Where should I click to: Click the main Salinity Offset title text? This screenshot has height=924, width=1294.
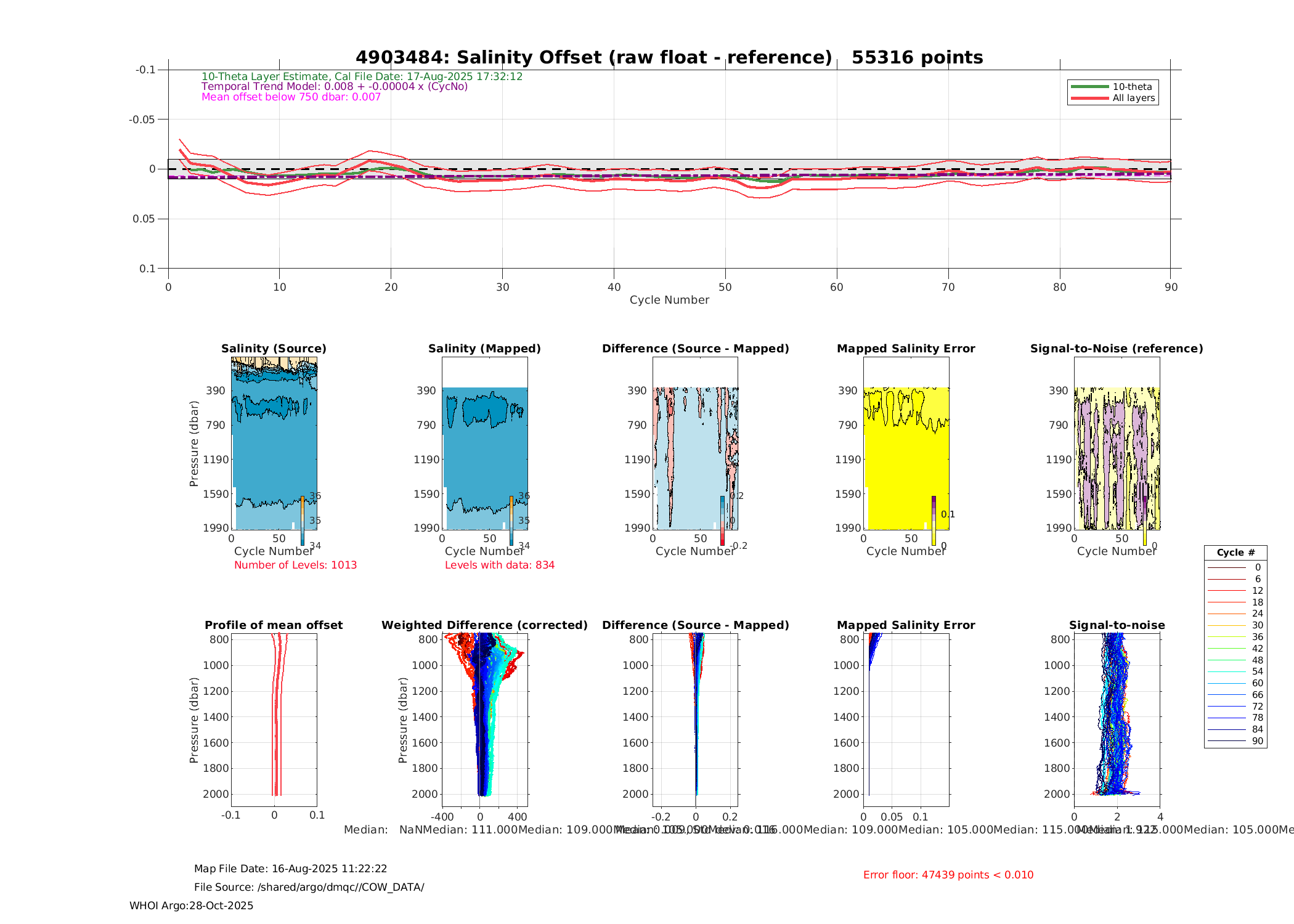pos(669,58)
